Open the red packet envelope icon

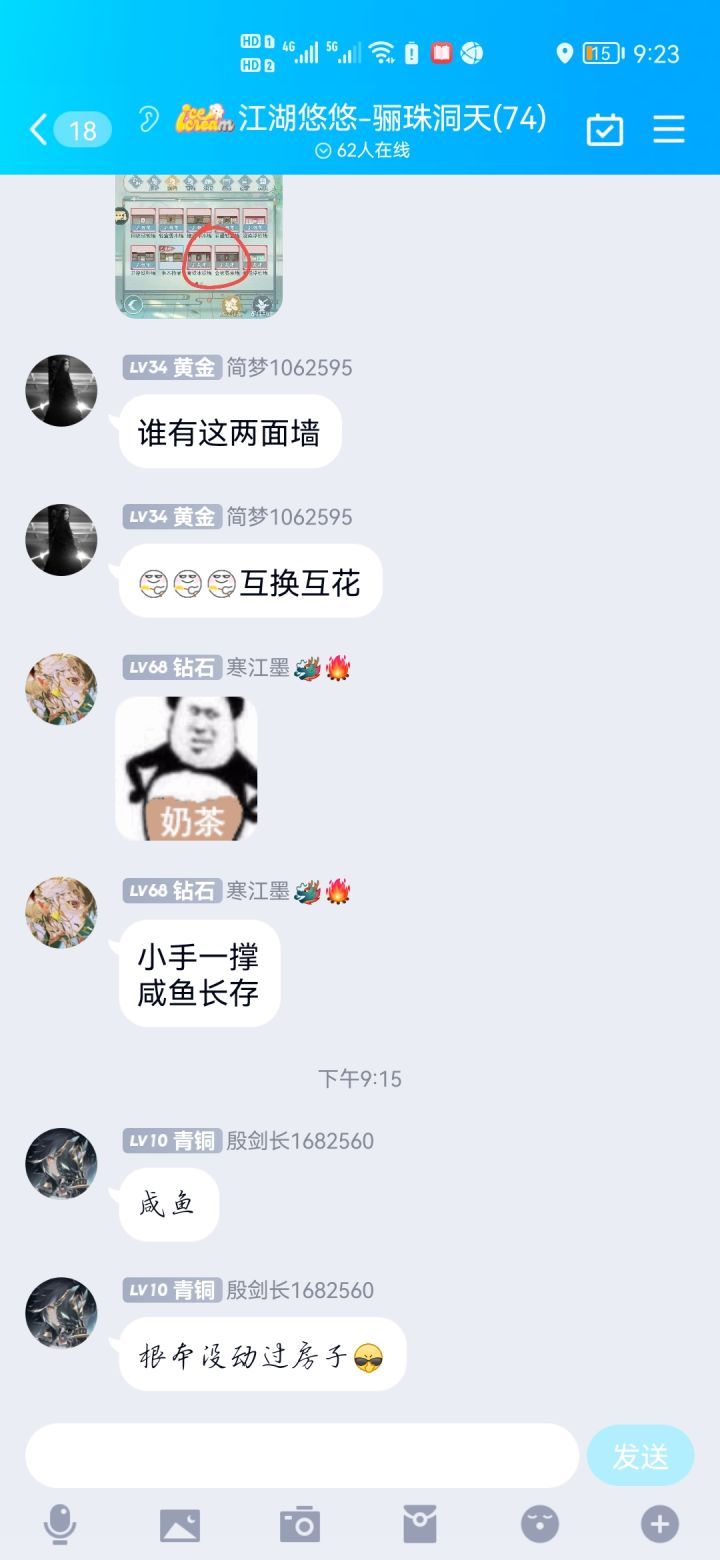pos(420,1524)
